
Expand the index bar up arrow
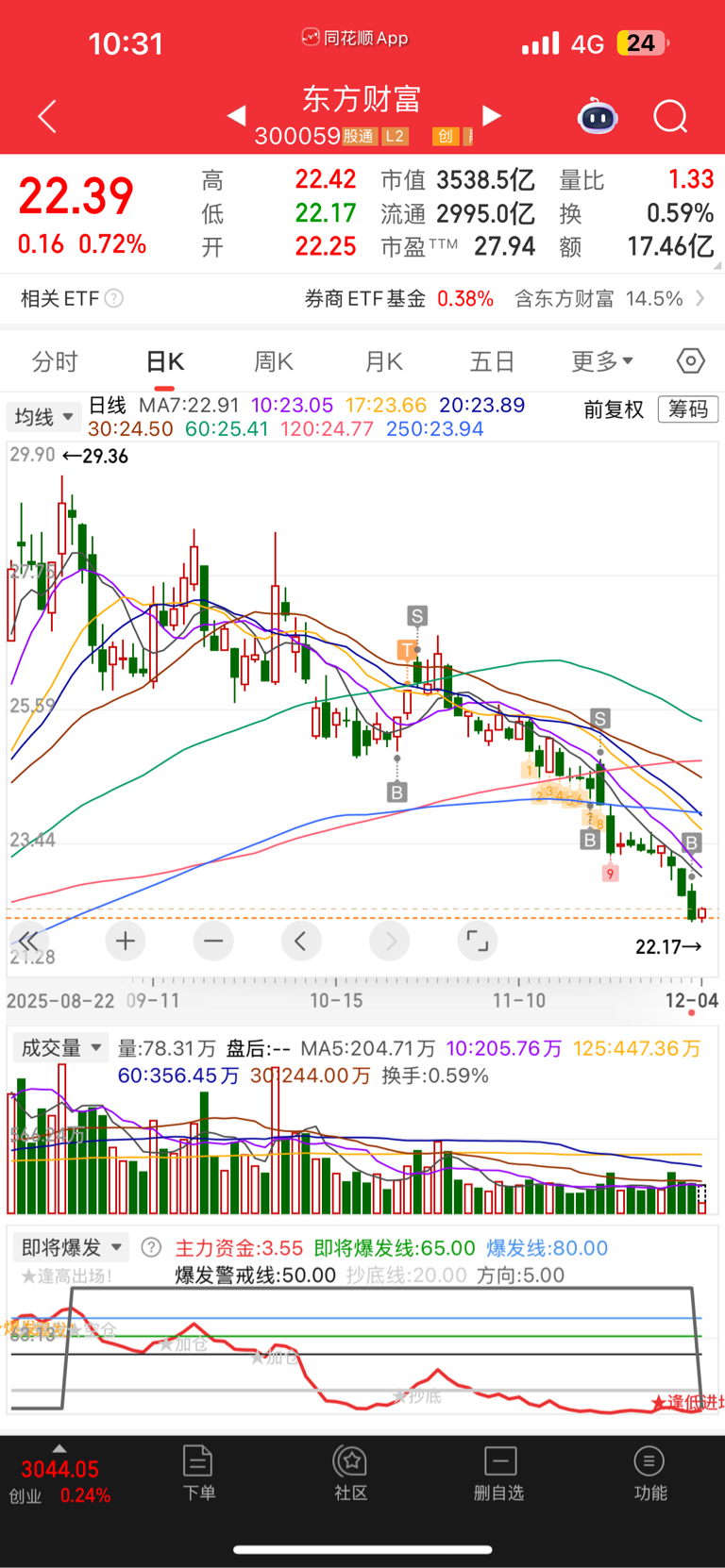pos(59,1448)
